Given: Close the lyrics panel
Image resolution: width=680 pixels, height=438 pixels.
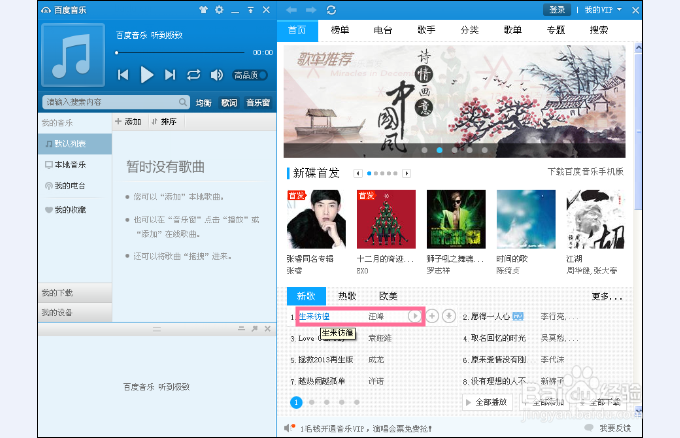Looking at the screenshot, I should coord(268,329).
